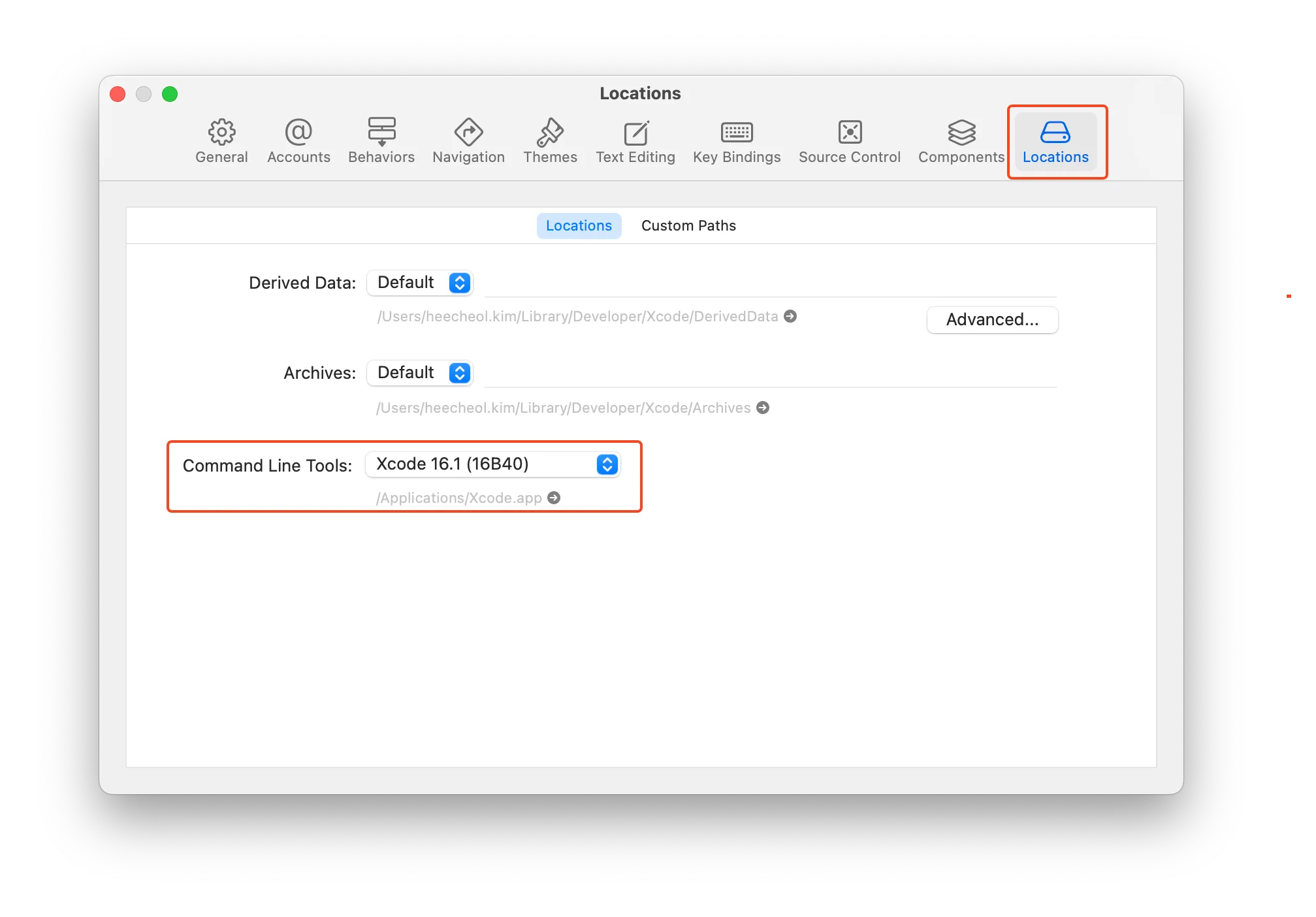Viewport: 1316px width, 917px height.
Task: Click the Advanced... button
Action: click(x=992, y=320)
